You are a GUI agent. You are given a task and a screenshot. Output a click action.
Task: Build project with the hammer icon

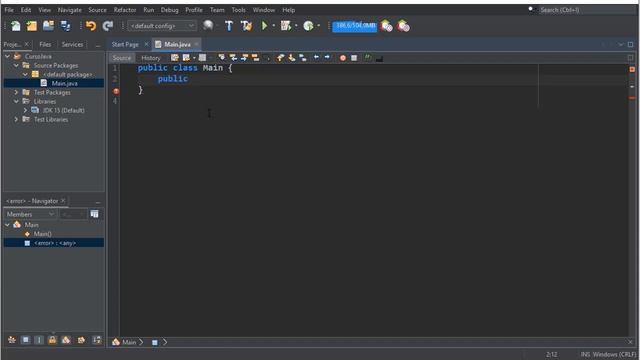pos(229,26)
